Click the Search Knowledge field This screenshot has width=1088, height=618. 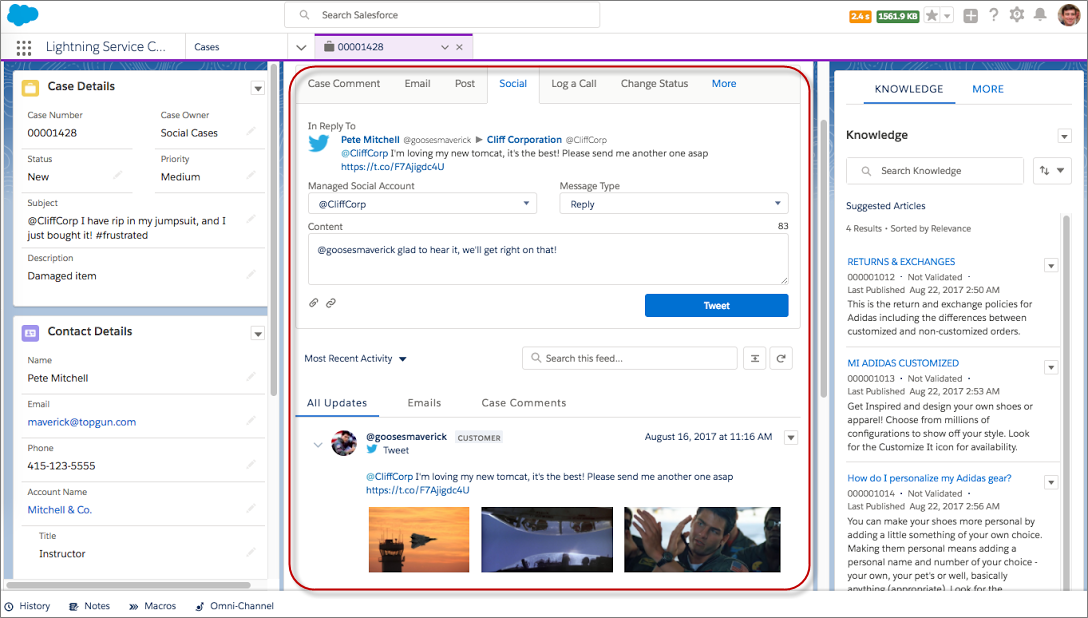click(935, 171)
